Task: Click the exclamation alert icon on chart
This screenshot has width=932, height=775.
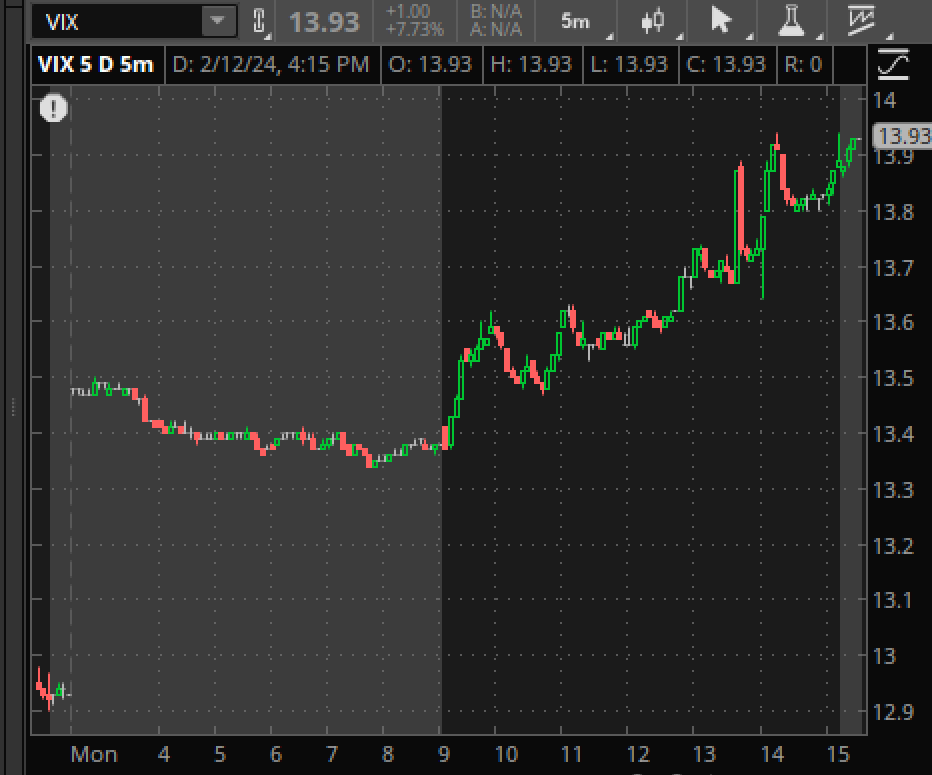Action: (x=53, y=109)
